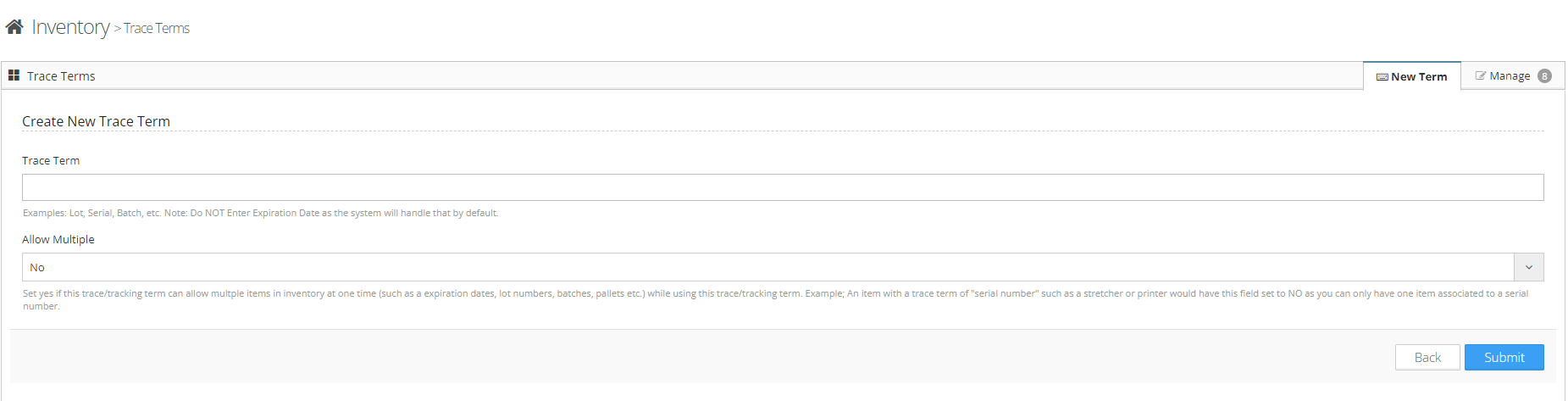This screenshot has width=1568, height=401.
Task: Click the Allow Multiple label
Action: click(58, 239)
